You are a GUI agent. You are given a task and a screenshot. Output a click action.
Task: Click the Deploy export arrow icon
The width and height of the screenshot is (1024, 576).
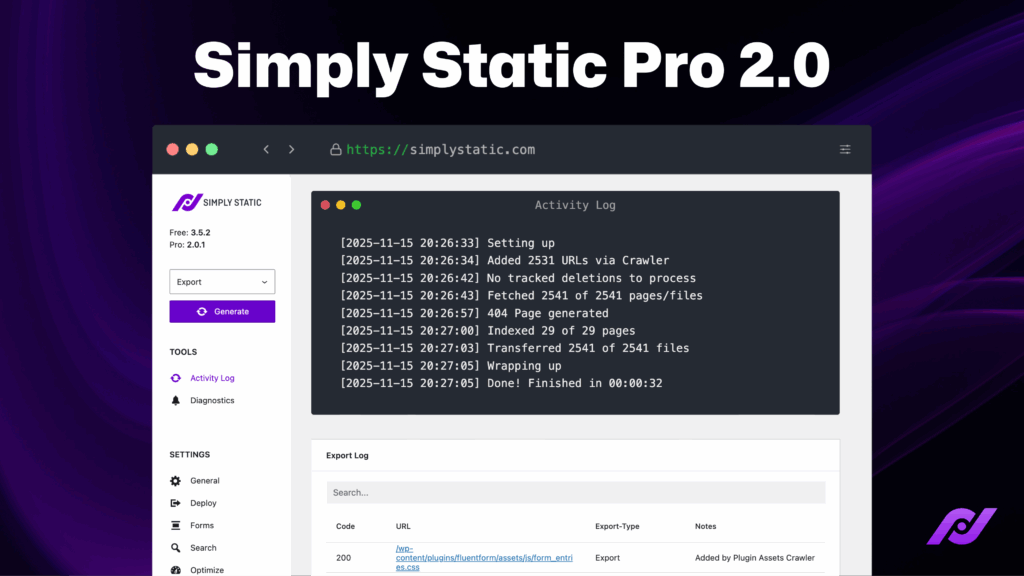tap(176, 503)
